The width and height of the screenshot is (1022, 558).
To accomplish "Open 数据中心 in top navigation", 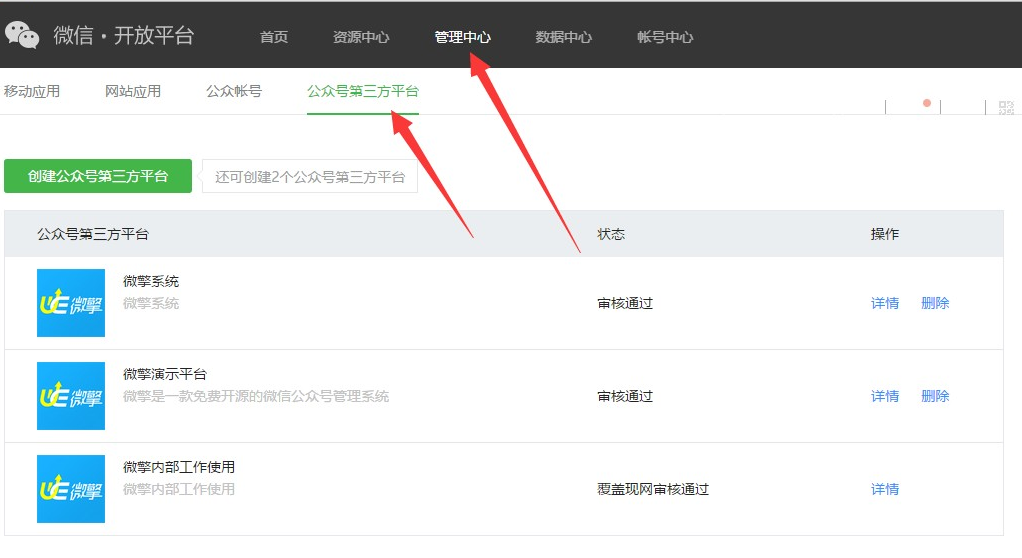I will tap(564, 37).
